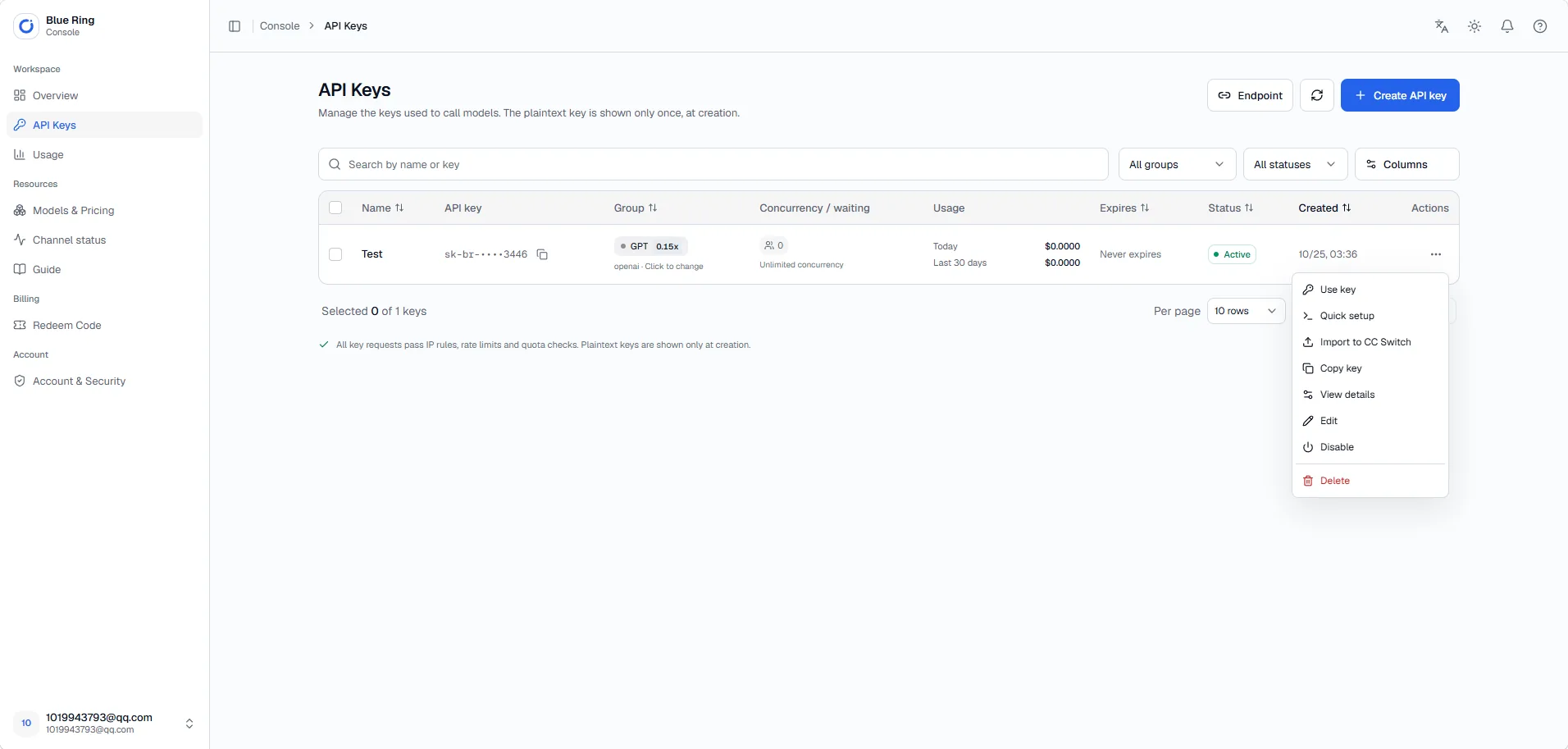Open the three-dot actions for Test key
The width and height of the screenshot is (1568, 749).
(x=1436, y=254)
